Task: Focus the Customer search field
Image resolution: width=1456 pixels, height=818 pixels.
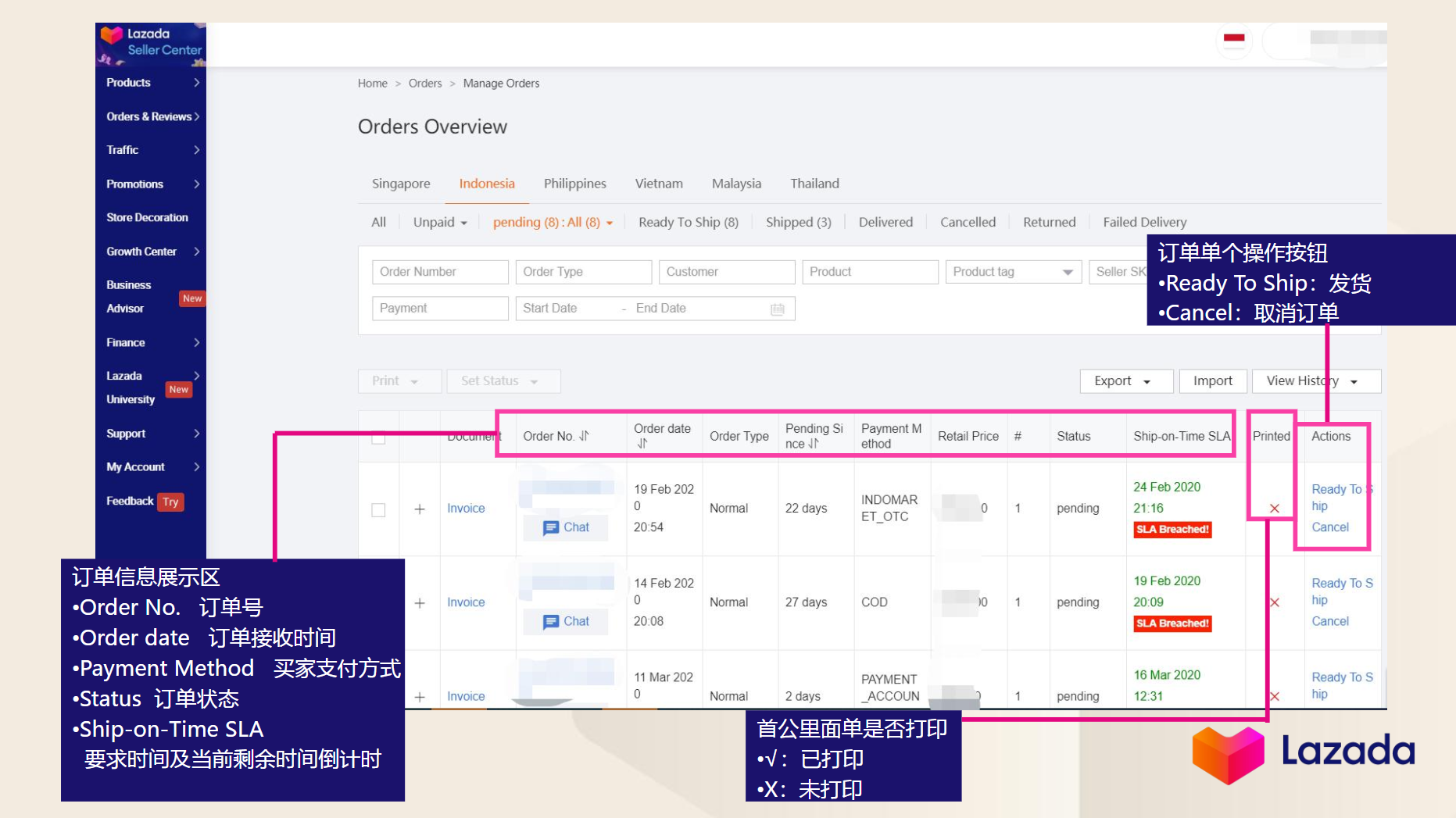Action: (727, 272)
